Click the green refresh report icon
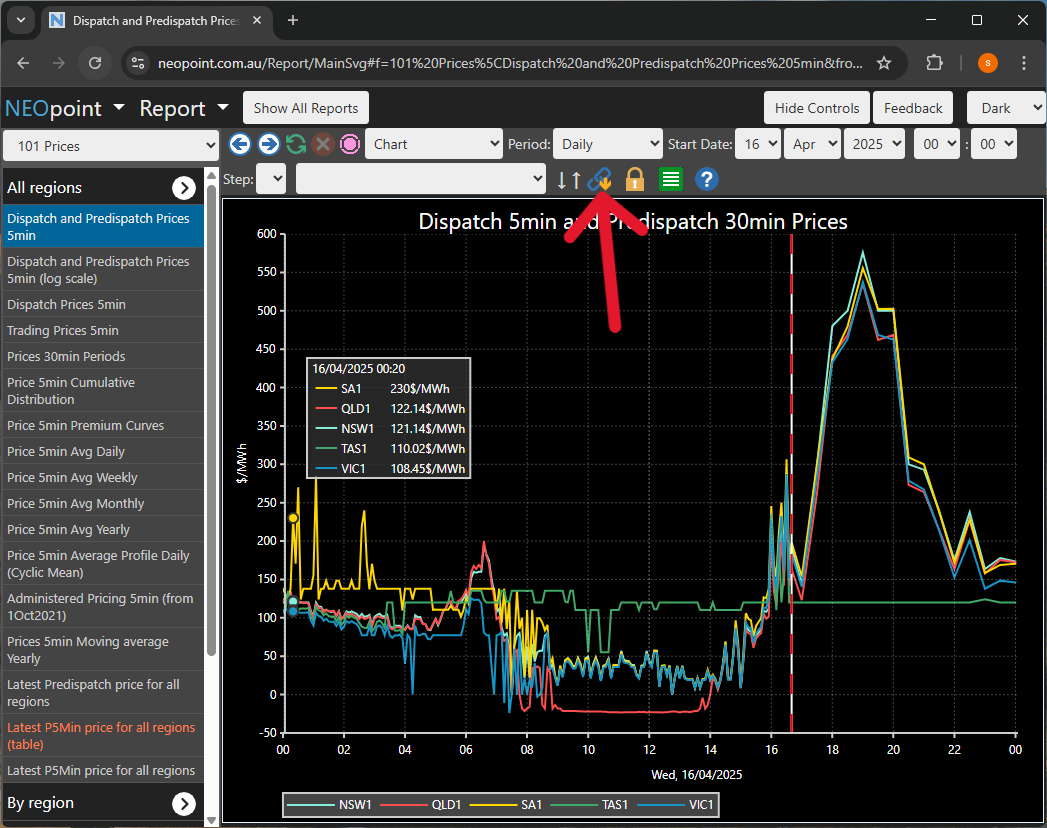Screen dimensions: 1047x828 295,144
